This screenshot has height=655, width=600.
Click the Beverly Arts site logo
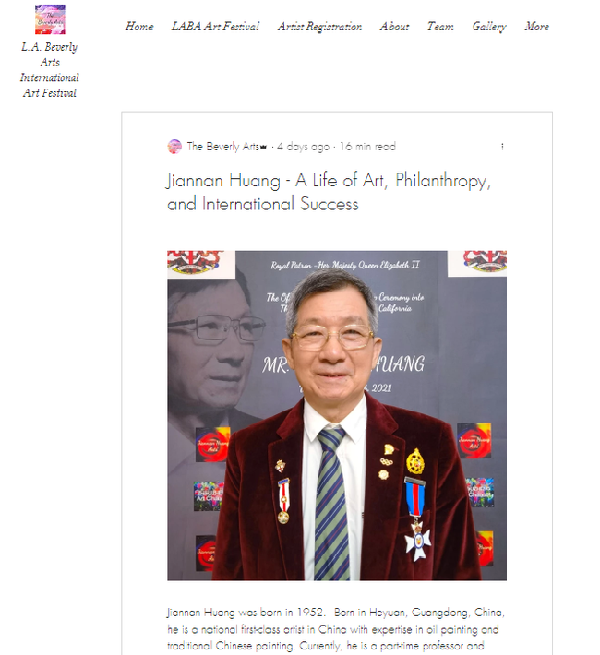[50, 20]
